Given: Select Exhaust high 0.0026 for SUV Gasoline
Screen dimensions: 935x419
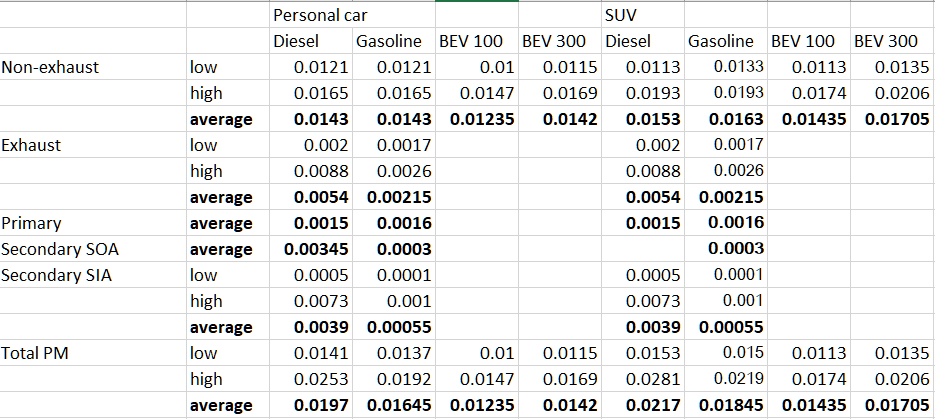Looking at the screenshot, I should point(738,171).
